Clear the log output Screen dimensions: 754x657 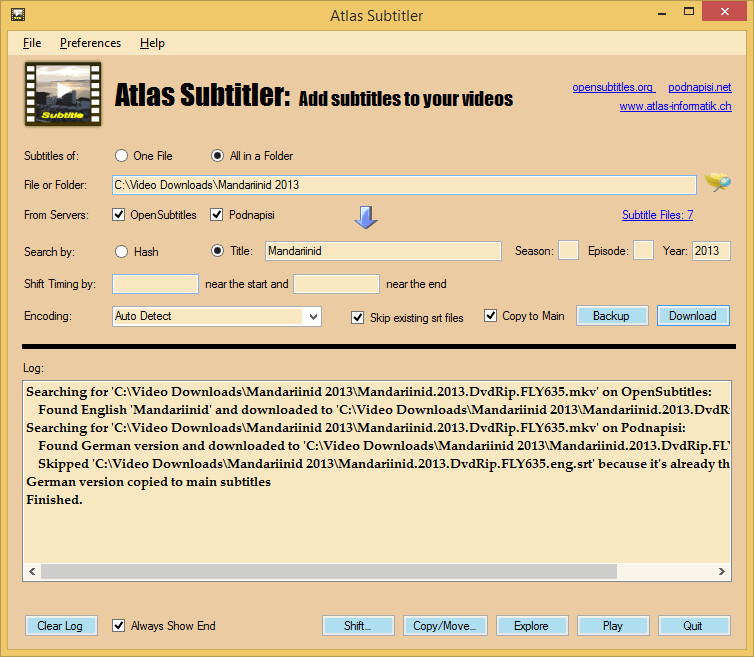point(61,625)
